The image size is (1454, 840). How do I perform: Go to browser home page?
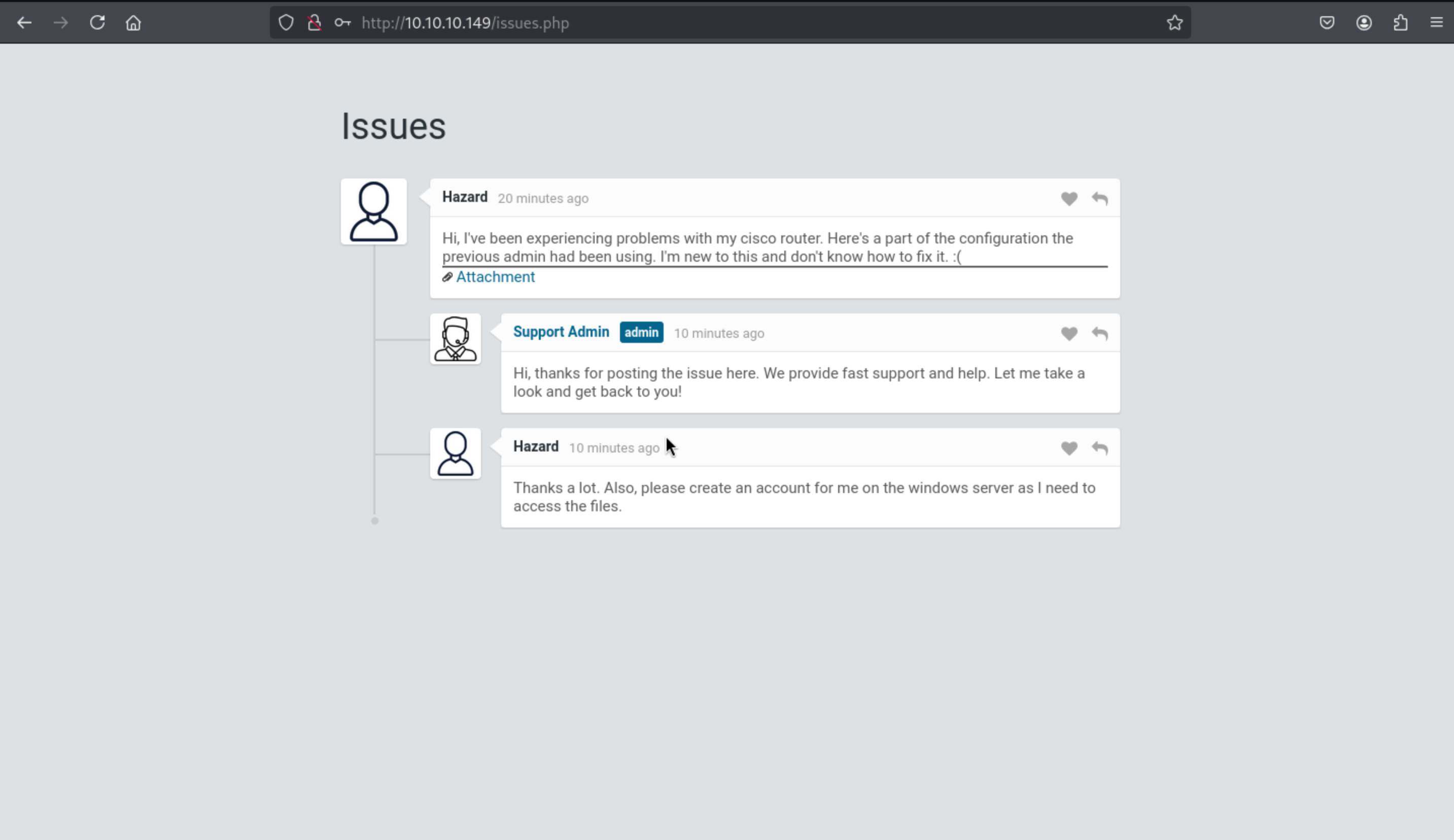133,23
